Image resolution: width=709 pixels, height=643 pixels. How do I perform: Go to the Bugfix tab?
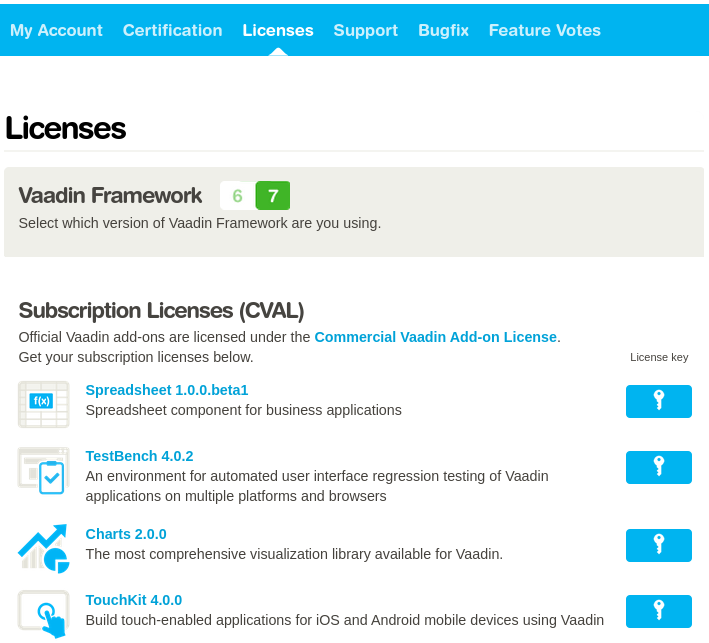443,30
